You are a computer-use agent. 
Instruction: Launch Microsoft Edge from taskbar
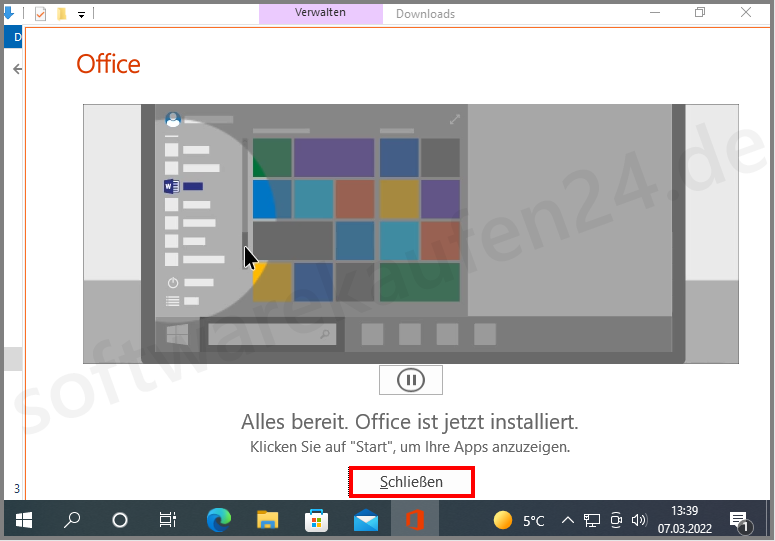[x=219, y=520]
